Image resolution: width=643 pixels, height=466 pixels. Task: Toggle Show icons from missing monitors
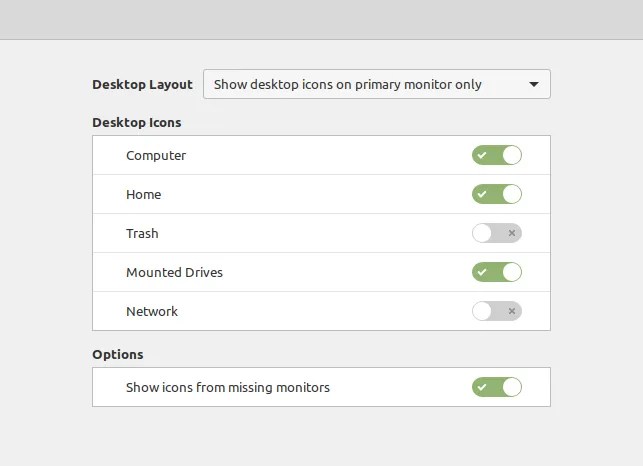(497, 387)
